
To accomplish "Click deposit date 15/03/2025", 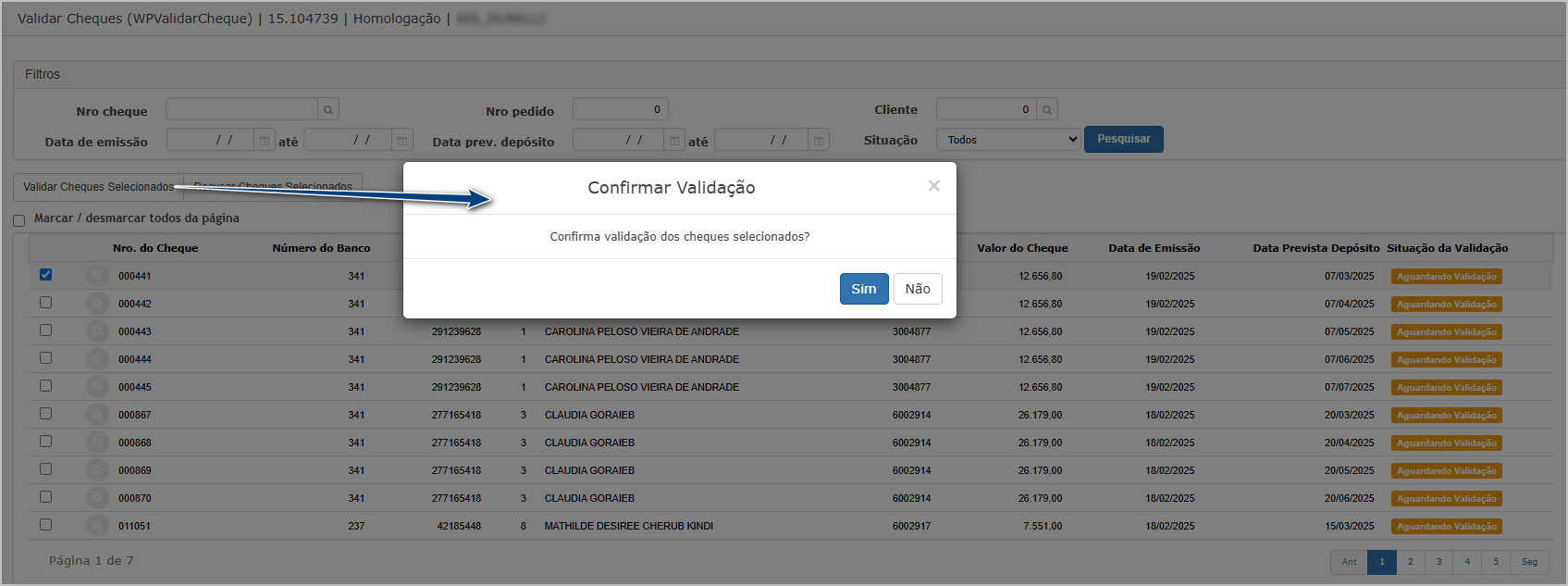I will [x=1350, y=526].
